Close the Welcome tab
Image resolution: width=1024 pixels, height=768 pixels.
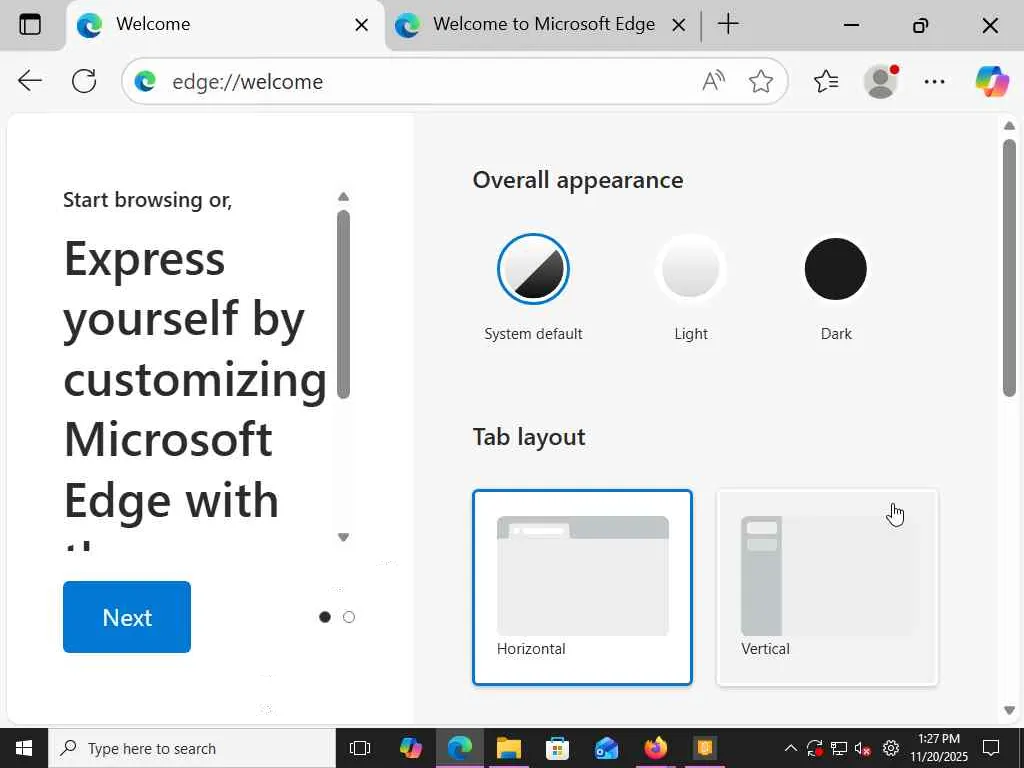click(x=361, y=25)
